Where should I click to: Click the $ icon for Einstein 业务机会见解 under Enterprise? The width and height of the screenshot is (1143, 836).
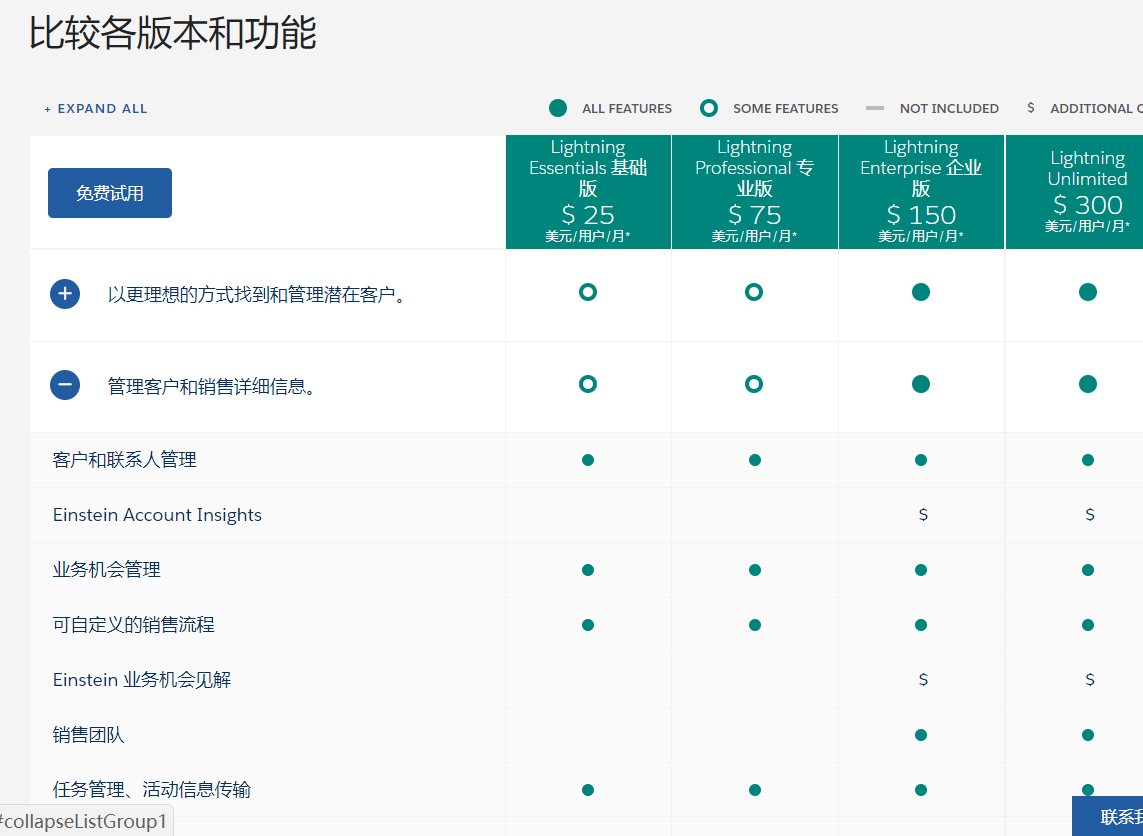pos(921,678)
